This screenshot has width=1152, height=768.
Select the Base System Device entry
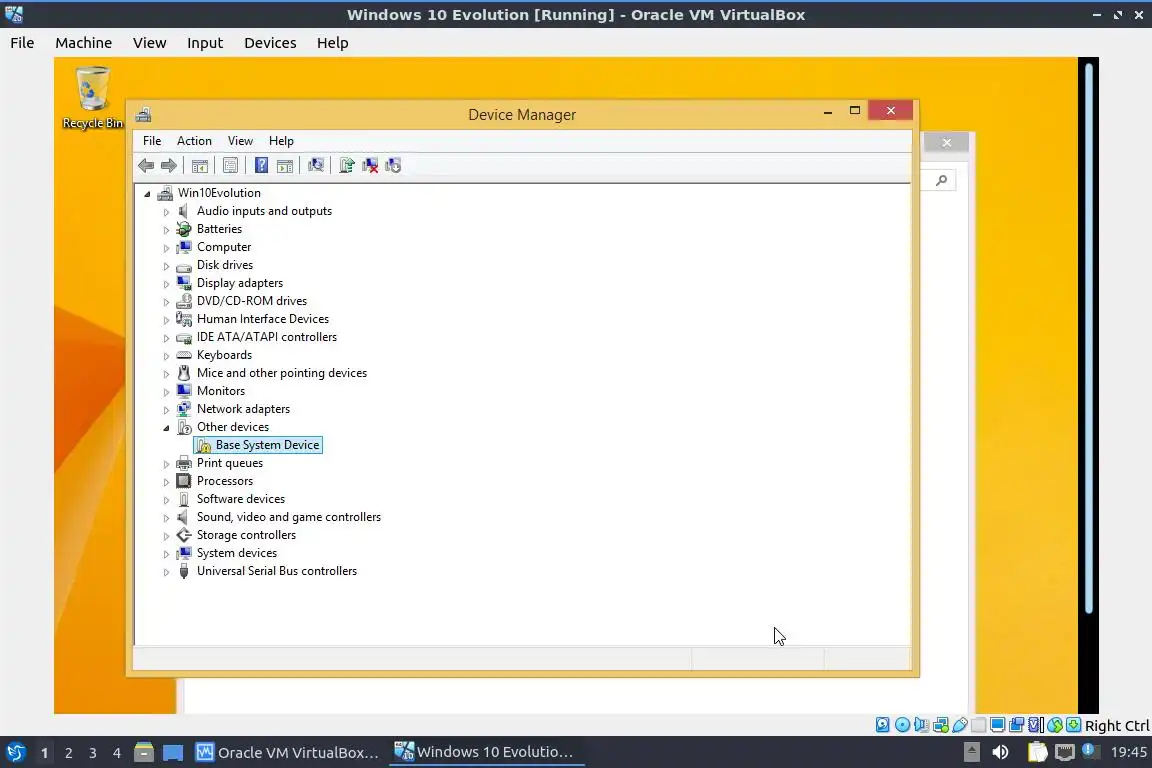258,445
